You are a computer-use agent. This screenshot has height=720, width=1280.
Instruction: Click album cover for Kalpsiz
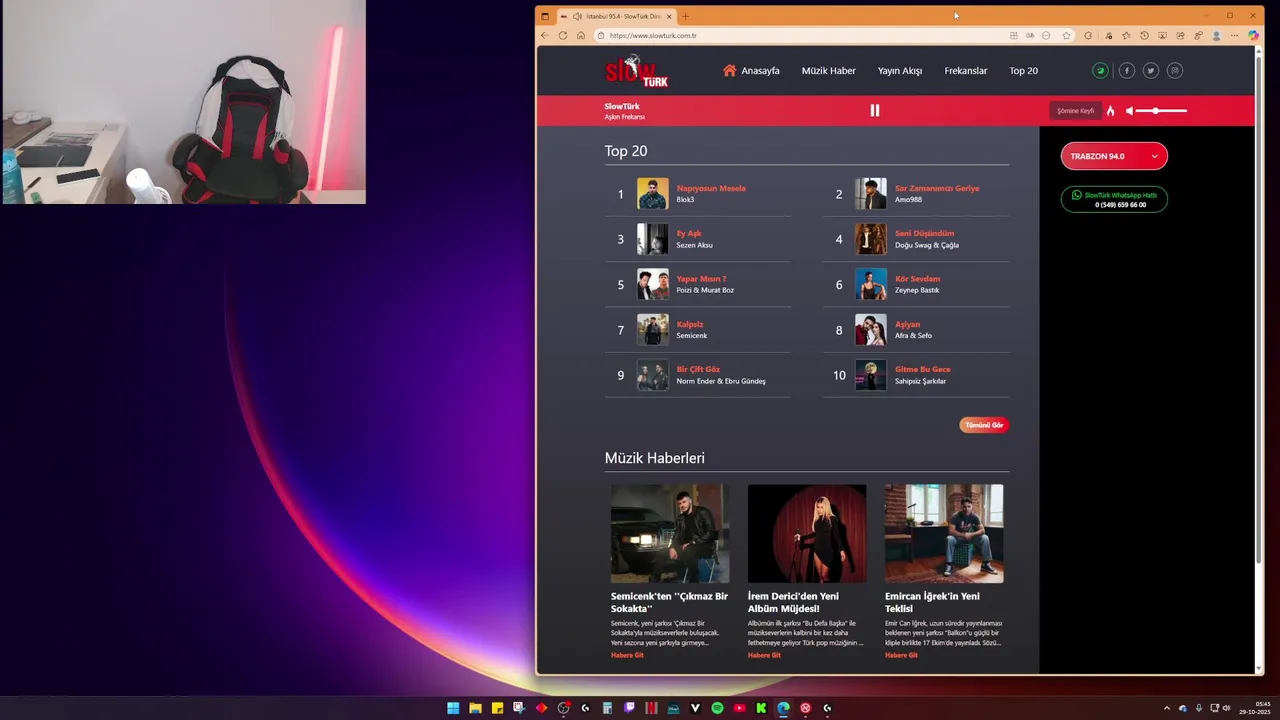[653, 330]
